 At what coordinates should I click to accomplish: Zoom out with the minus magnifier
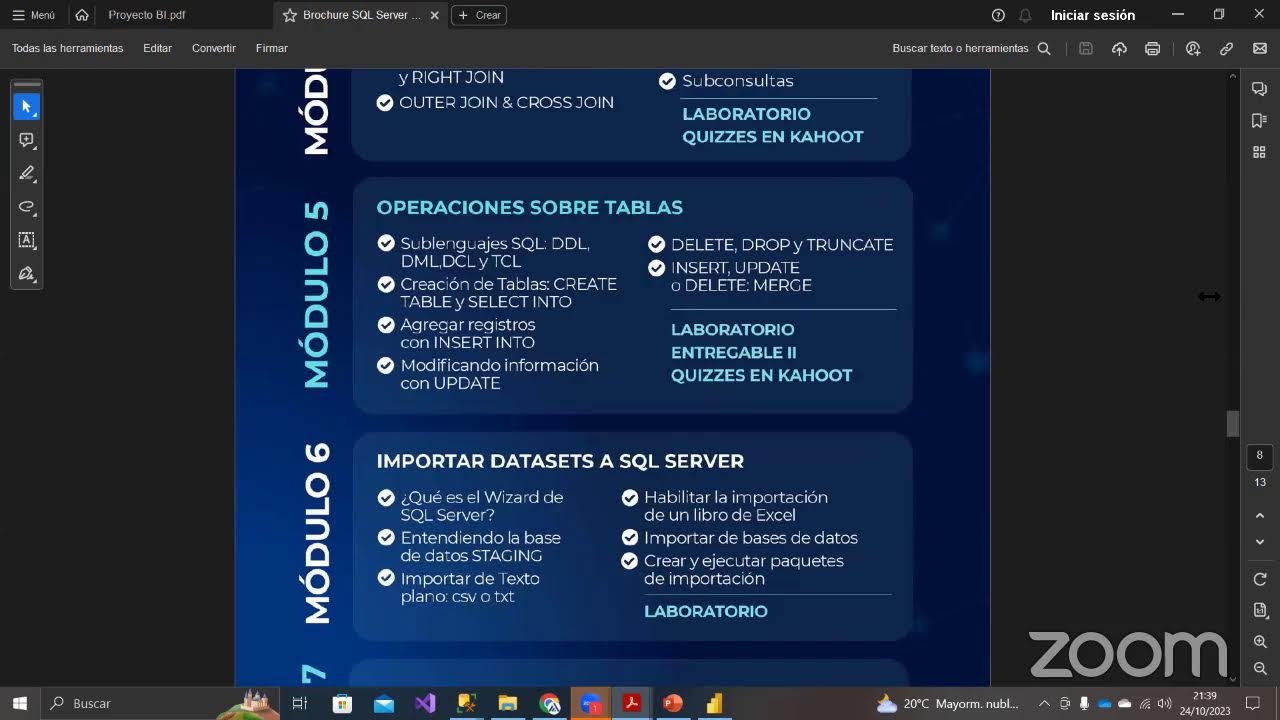(1259, 668)
